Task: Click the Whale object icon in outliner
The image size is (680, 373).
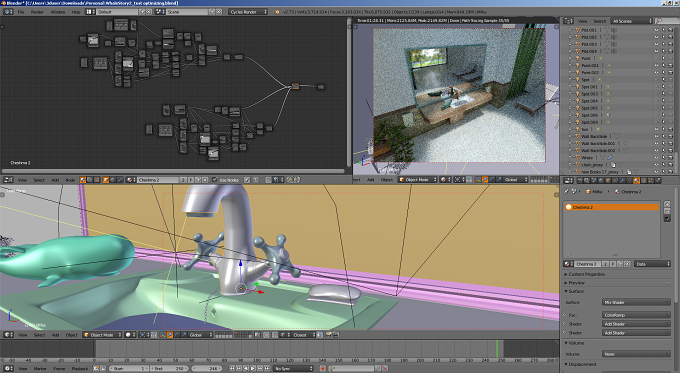Action: pos(578,157)
